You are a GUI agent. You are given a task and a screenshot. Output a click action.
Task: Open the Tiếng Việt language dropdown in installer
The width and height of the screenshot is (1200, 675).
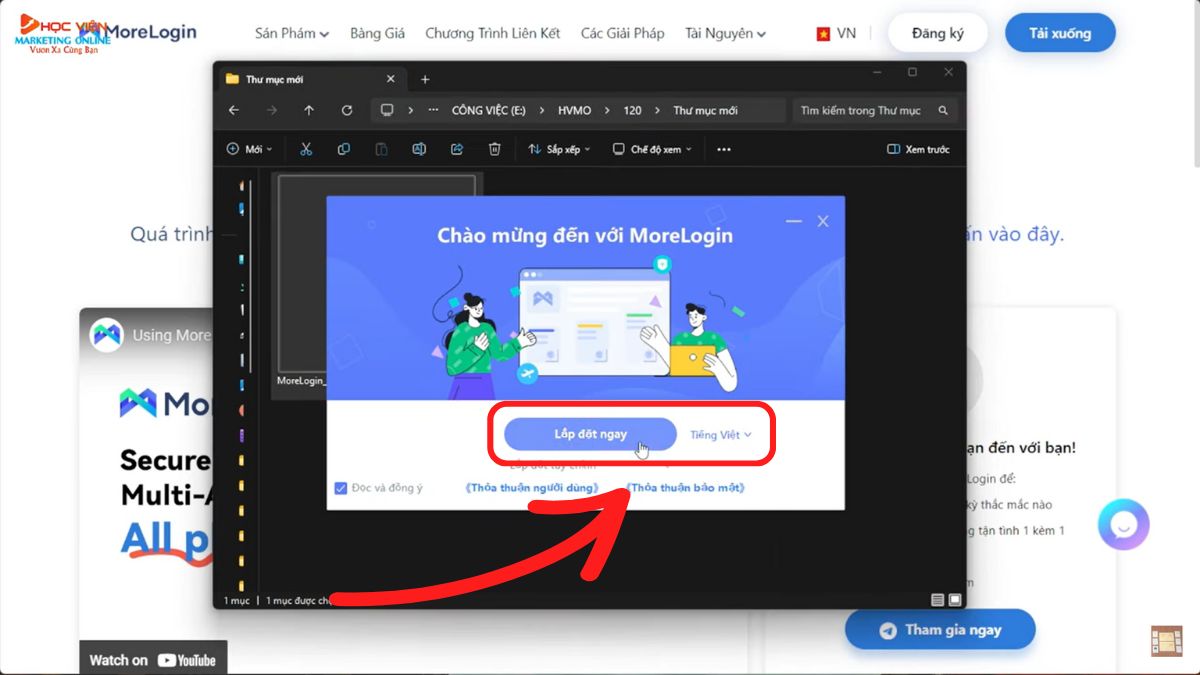coord(720,435)
